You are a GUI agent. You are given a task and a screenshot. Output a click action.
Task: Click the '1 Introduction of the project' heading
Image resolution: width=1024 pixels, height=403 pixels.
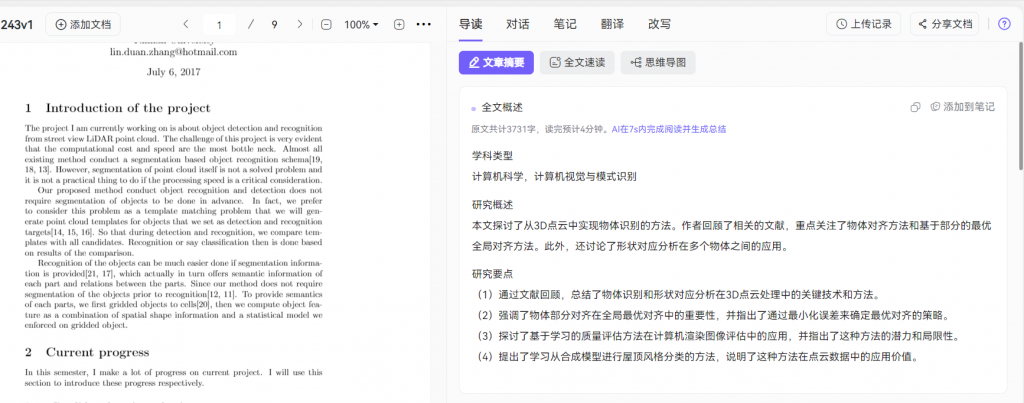(x=118, y=108)
